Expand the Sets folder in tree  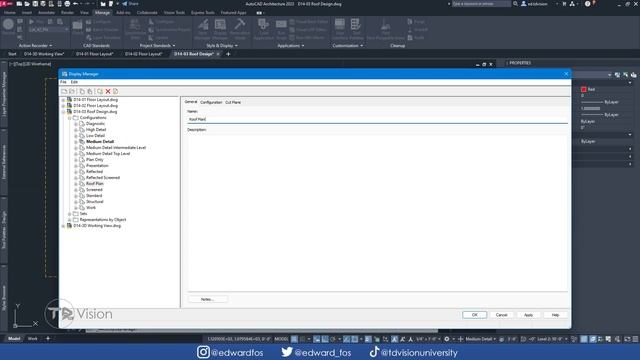tap(70, 214)
